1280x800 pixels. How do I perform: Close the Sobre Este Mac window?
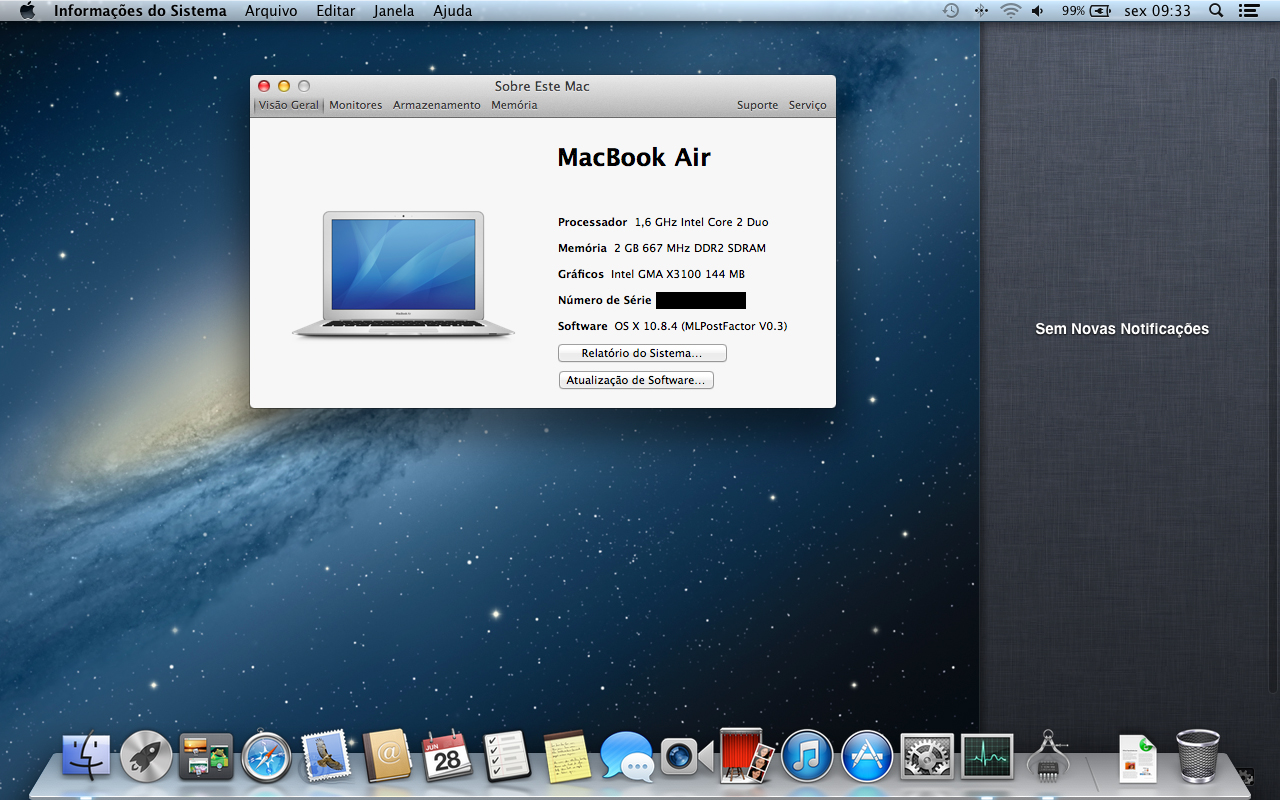pyautogui.click(x=264, y=86)
